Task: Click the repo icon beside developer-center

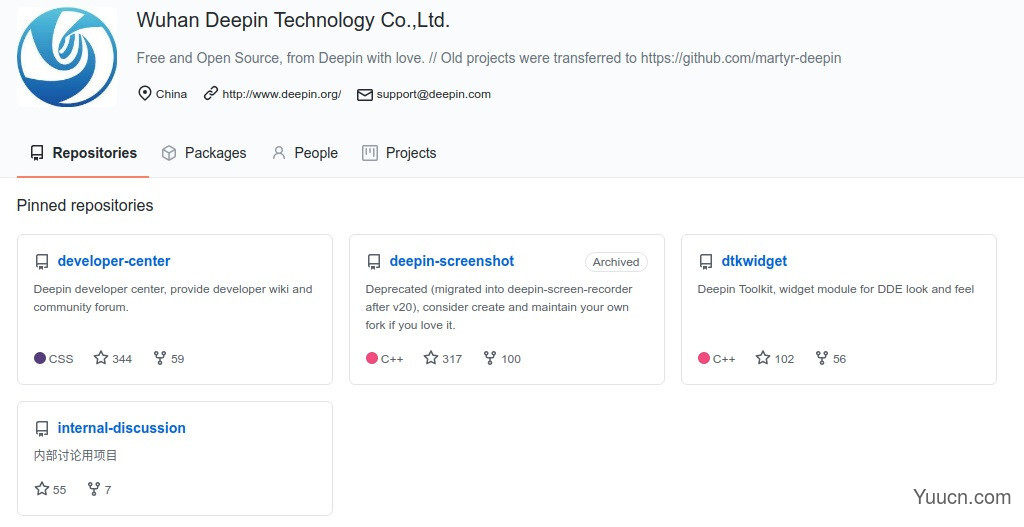Action: point(42,262)
